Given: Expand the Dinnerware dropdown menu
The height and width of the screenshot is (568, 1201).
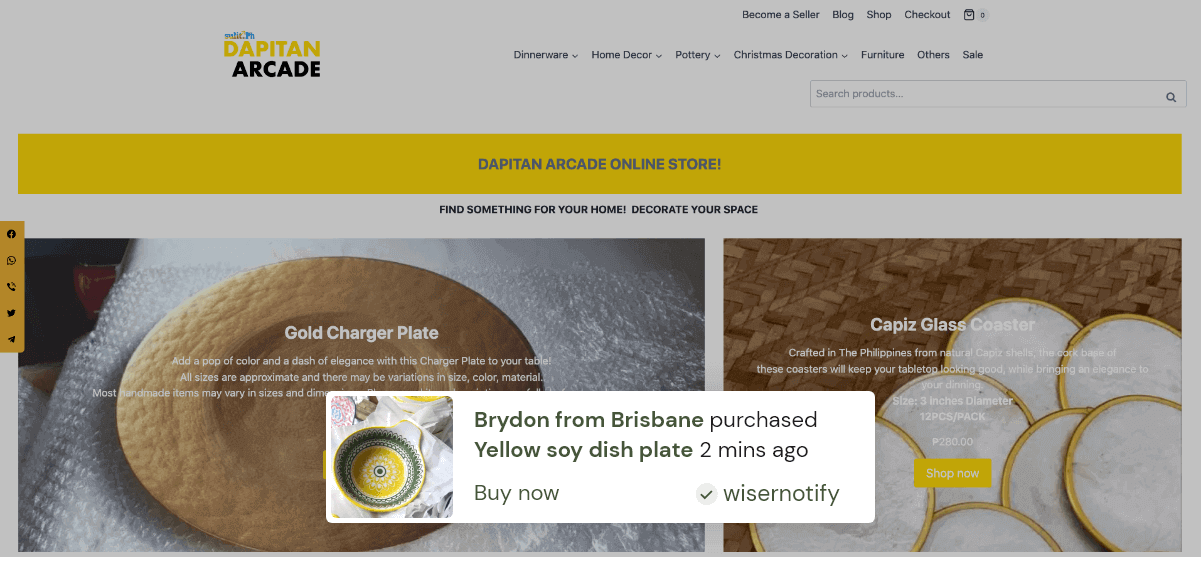Looking at the screenshot, I should click(x=546, y=55).
